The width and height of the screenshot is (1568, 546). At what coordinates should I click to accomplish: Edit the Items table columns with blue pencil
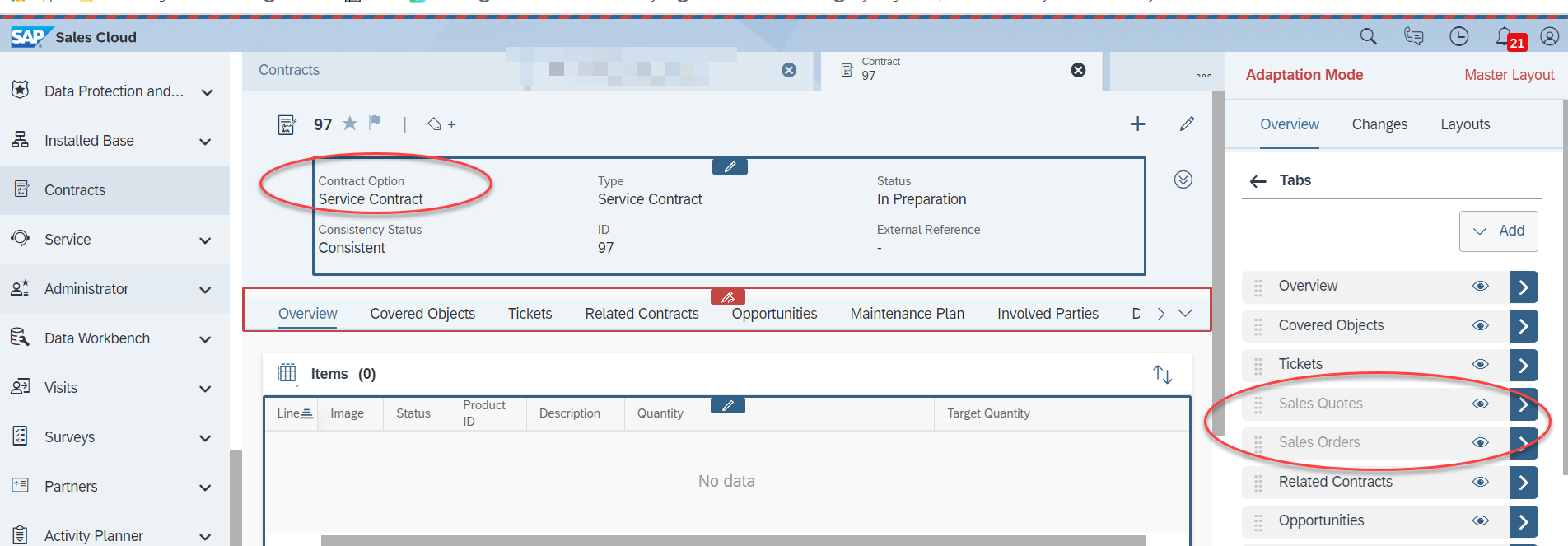pyautogui.click(x=728, y=405)
